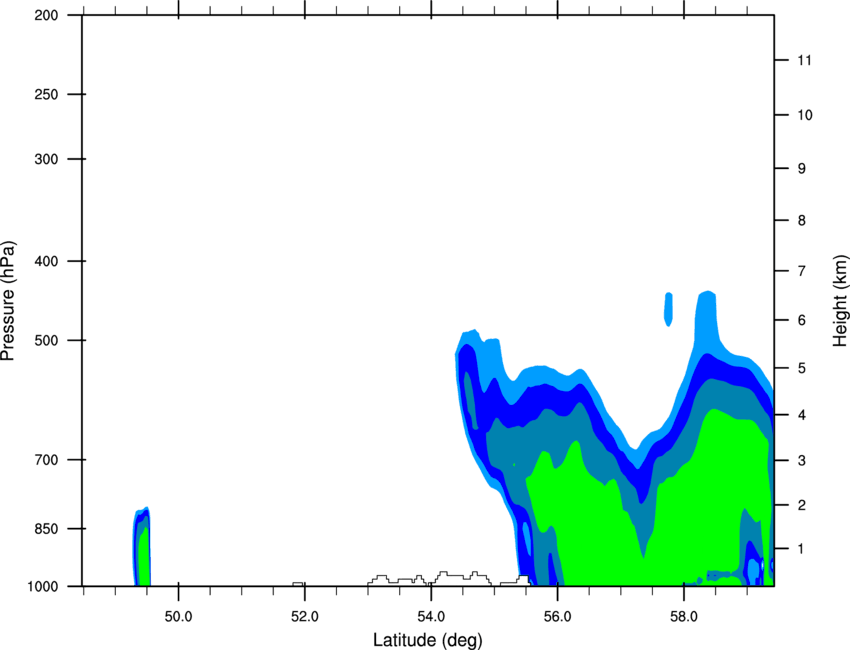Screen dimensions: 850x650
Task: Click height tick label 9
Action: [802, 169]
